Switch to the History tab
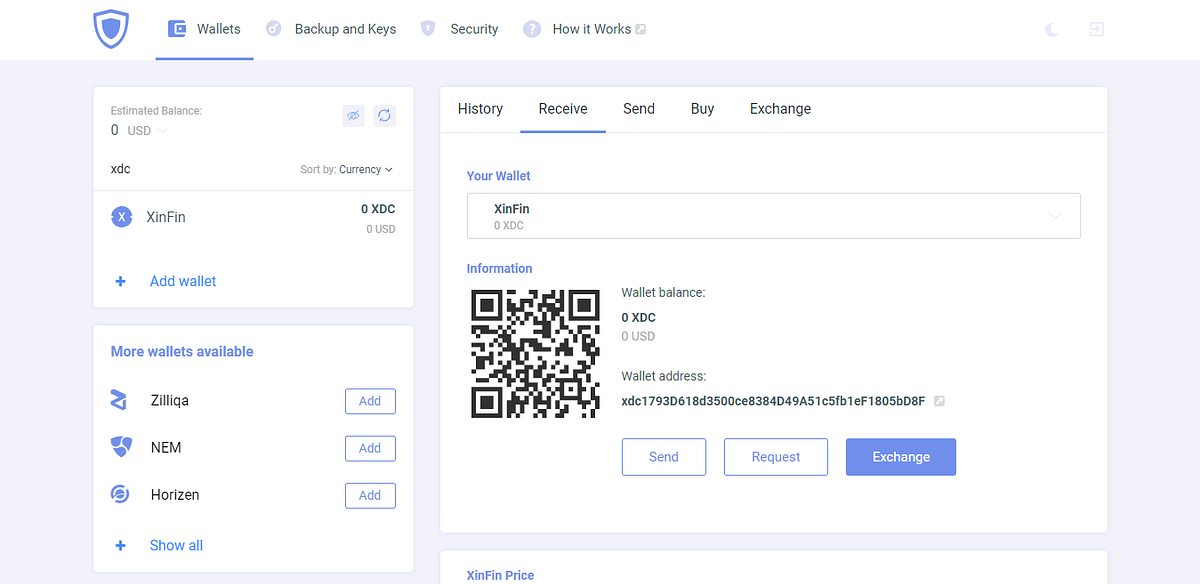 coord(480,109)
